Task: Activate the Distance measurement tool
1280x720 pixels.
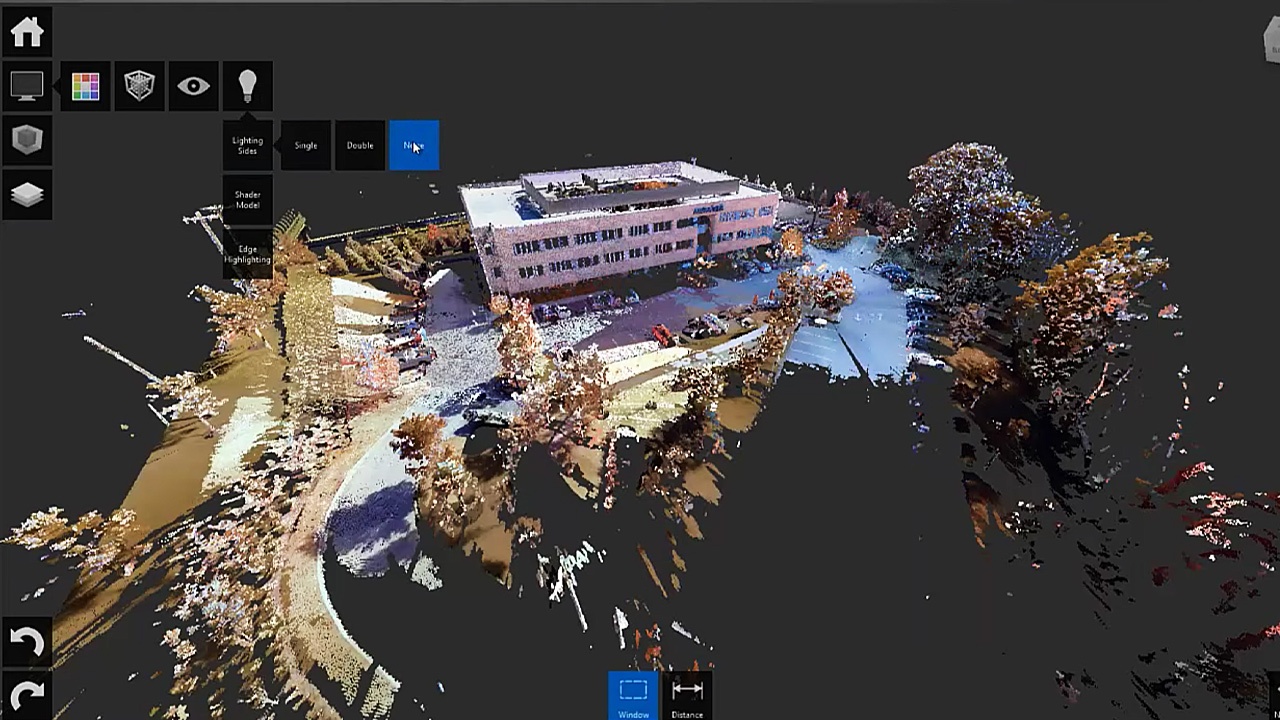Action: [x=687, y=696]
